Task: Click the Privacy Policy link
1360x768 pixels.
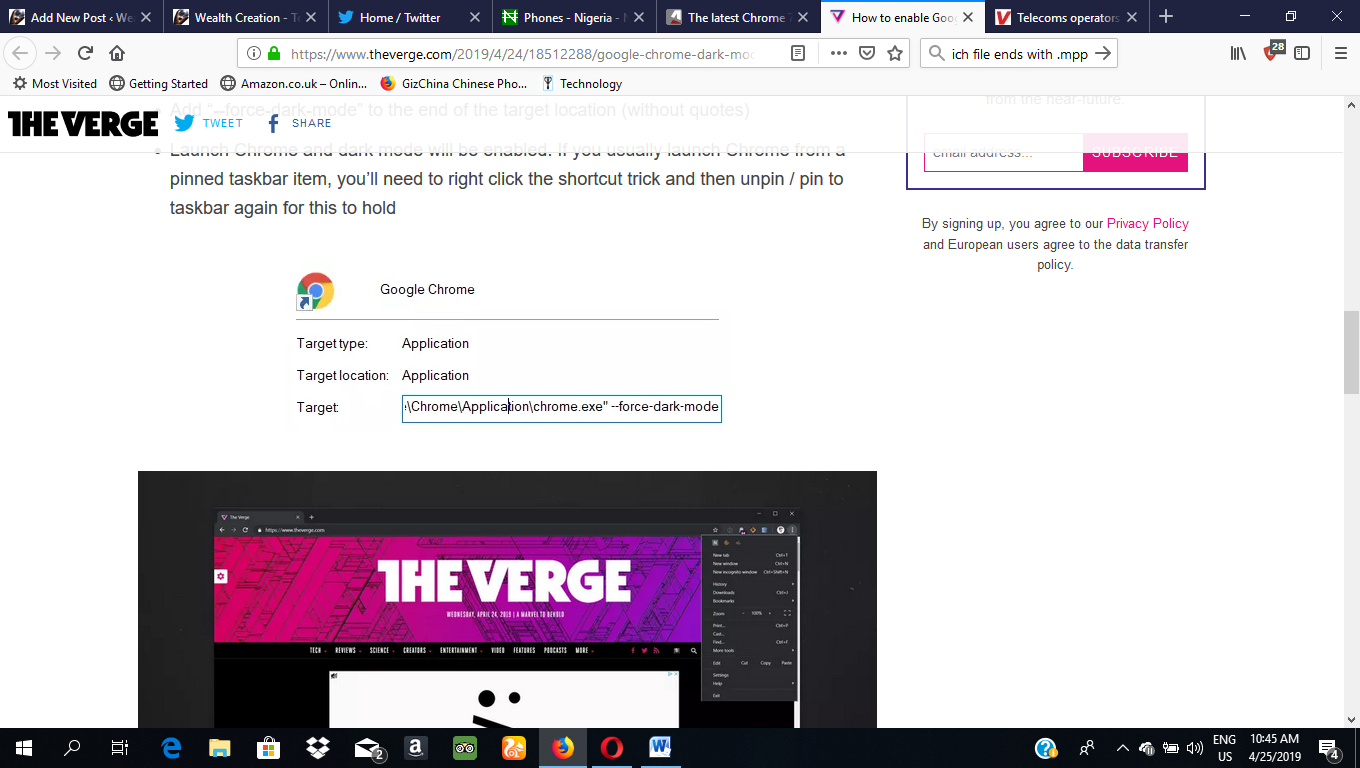Action: click(1147, 223)
